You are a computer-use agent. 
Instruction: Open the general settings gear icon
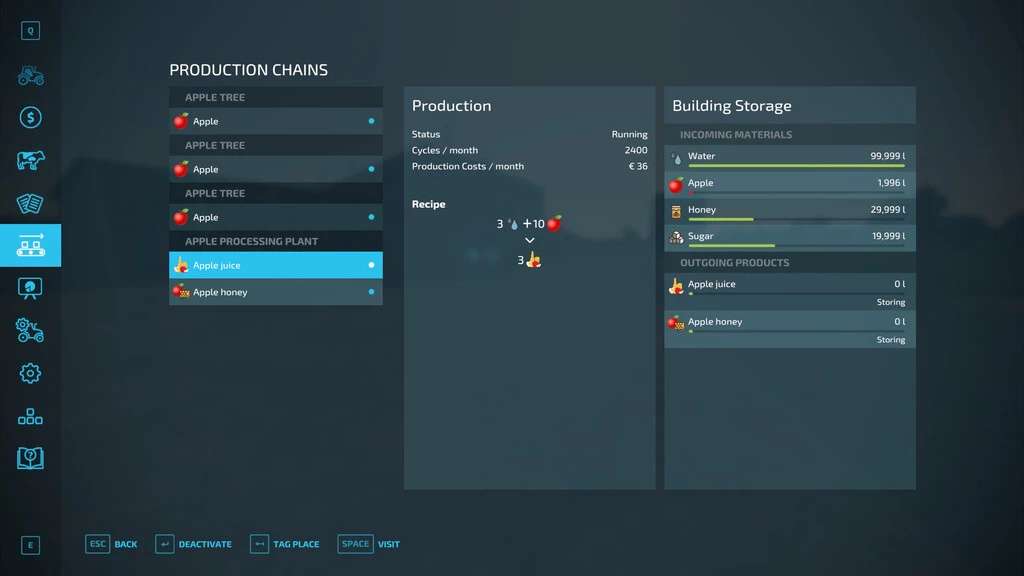pos(30,373)
